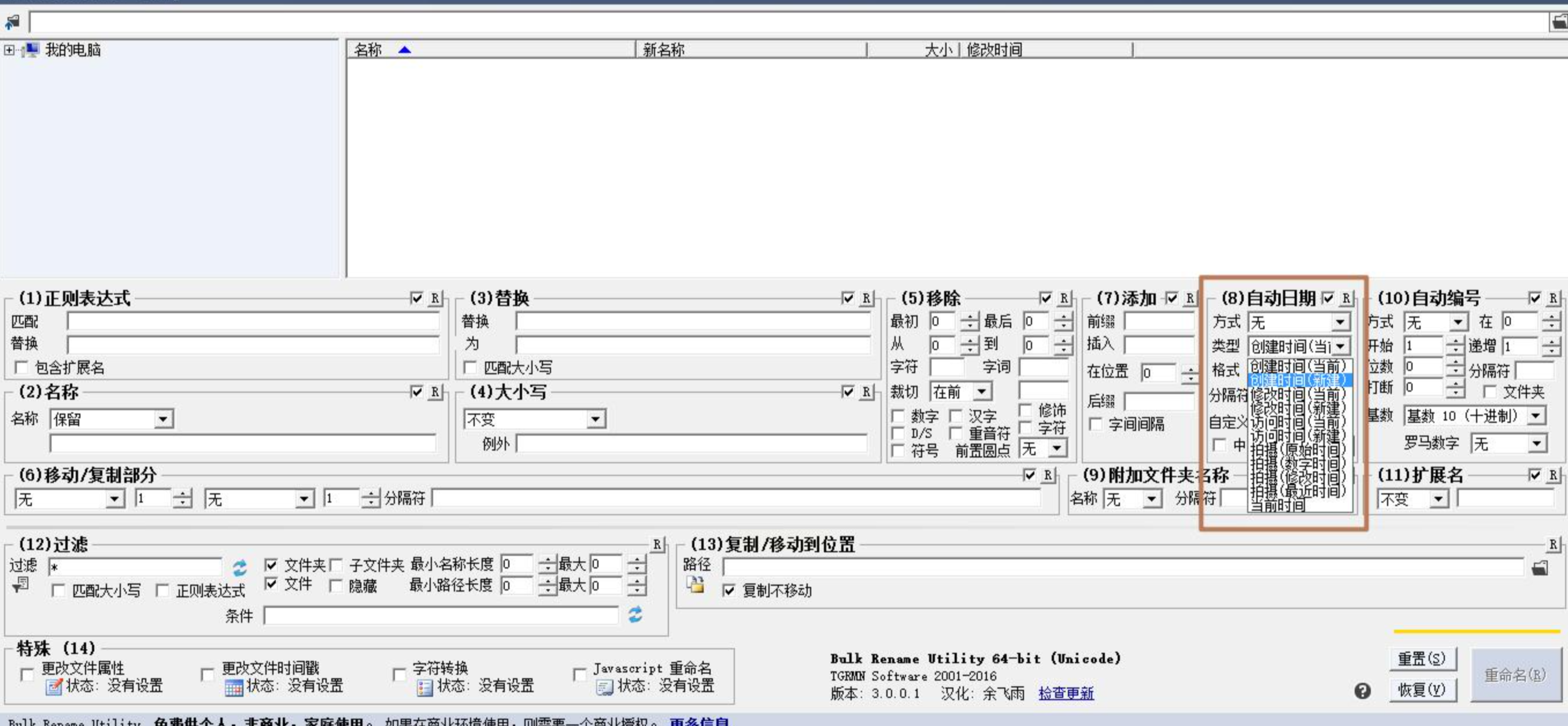The width and height of the screenshot is (1568, 726).
Task: Click the refresh icon beside the 过滤 field
Action: (239, 568)
